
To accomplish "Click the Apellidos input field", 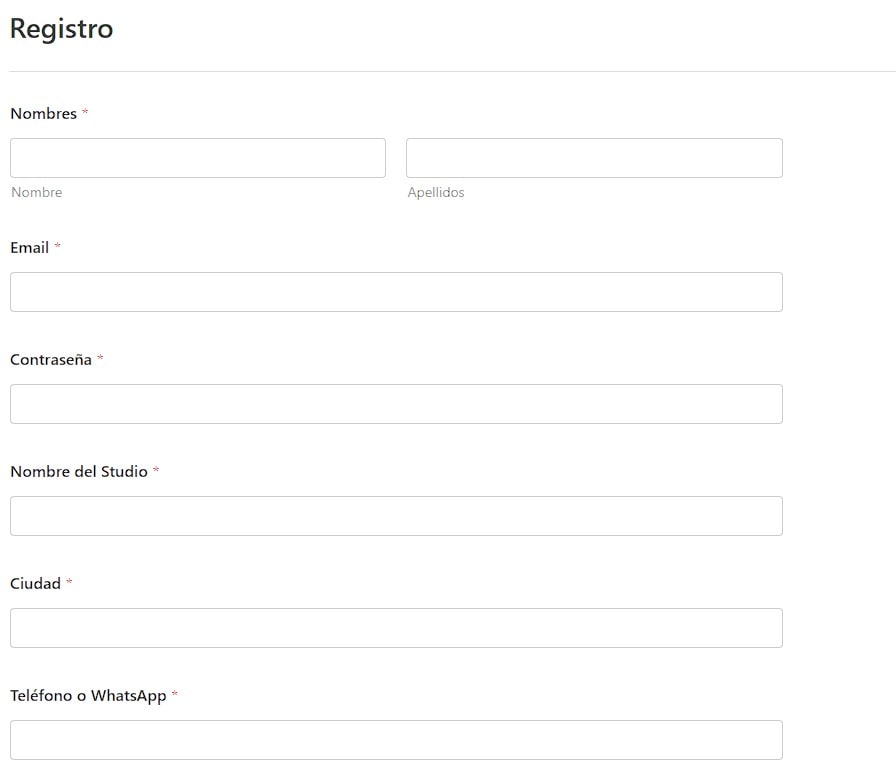I will (594, 157).
